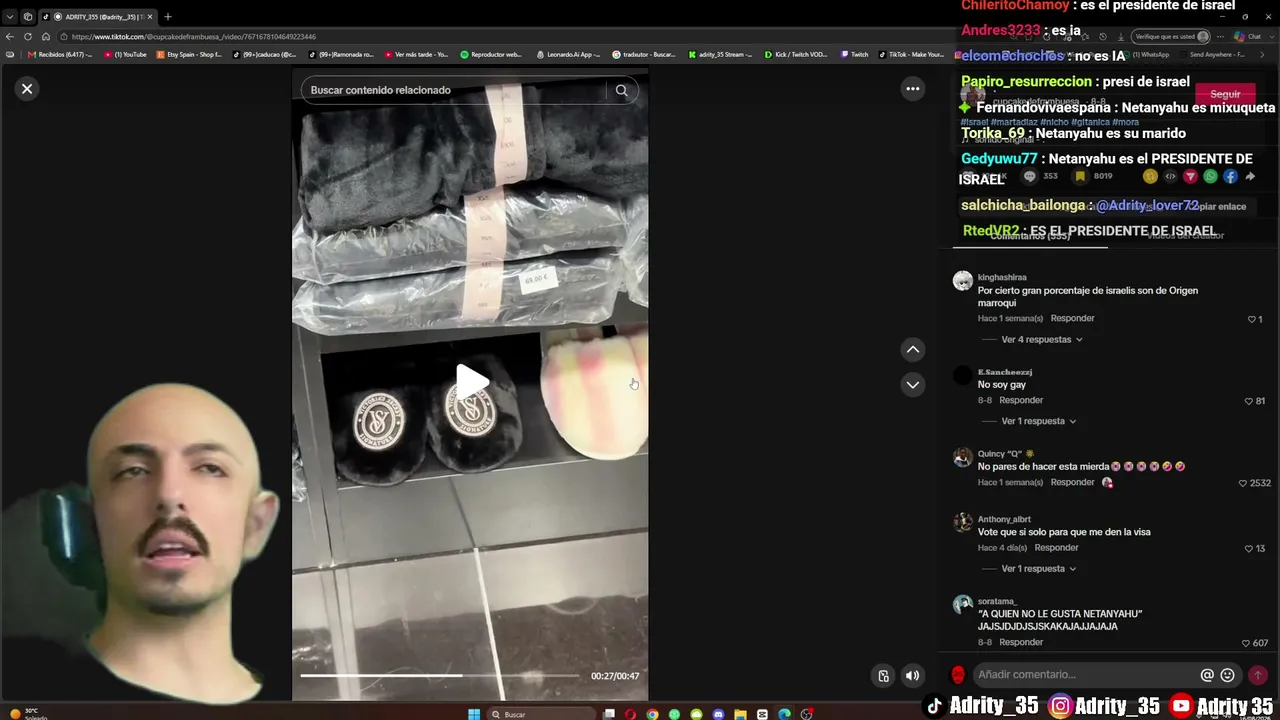The width and height of the screenshot is (1280, 720).
Task: Go to next video with down arrow
Action: click(x=912, y=385)
